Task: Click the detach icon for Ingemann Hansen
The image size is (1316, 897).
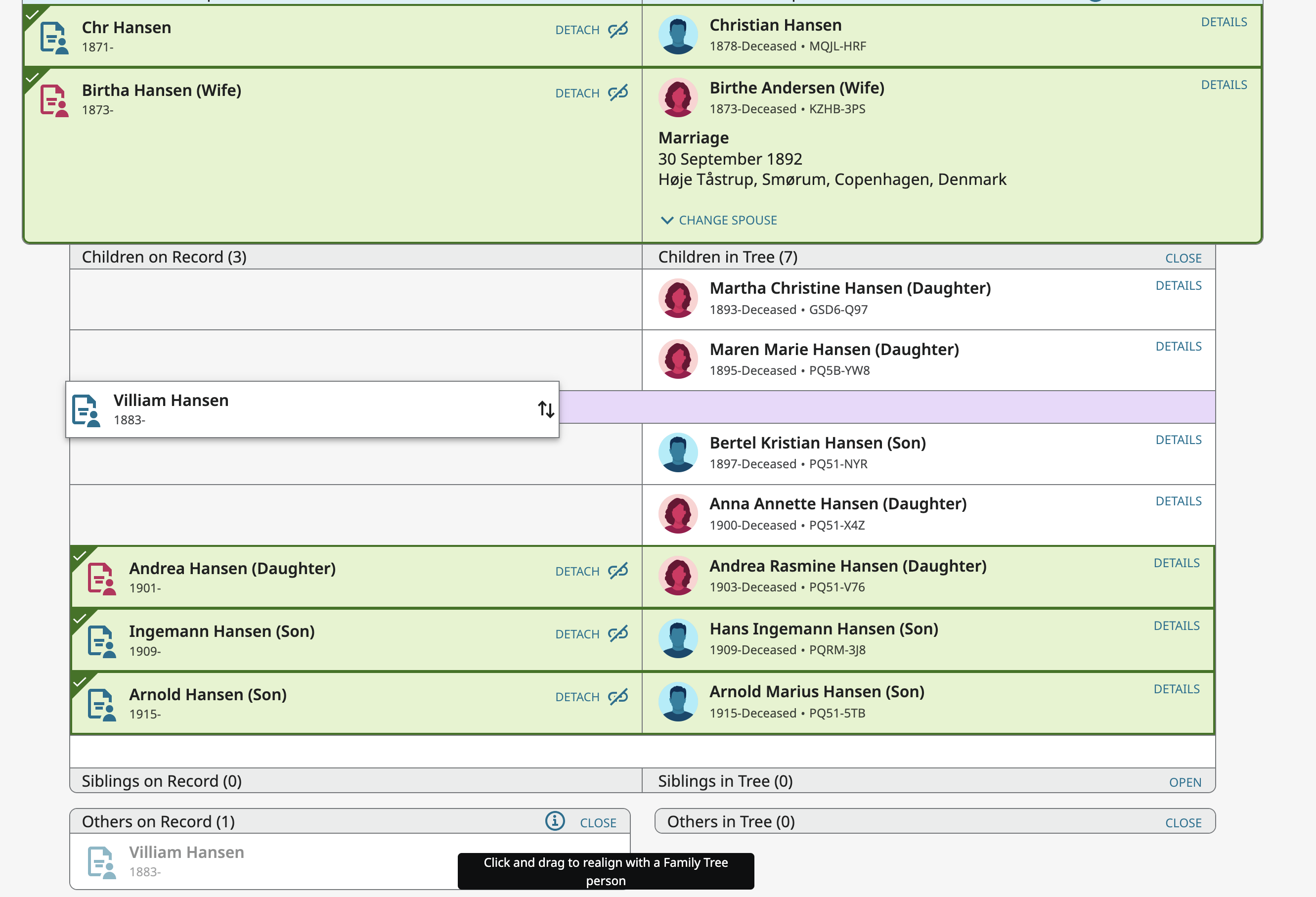Action: (618, 633)
